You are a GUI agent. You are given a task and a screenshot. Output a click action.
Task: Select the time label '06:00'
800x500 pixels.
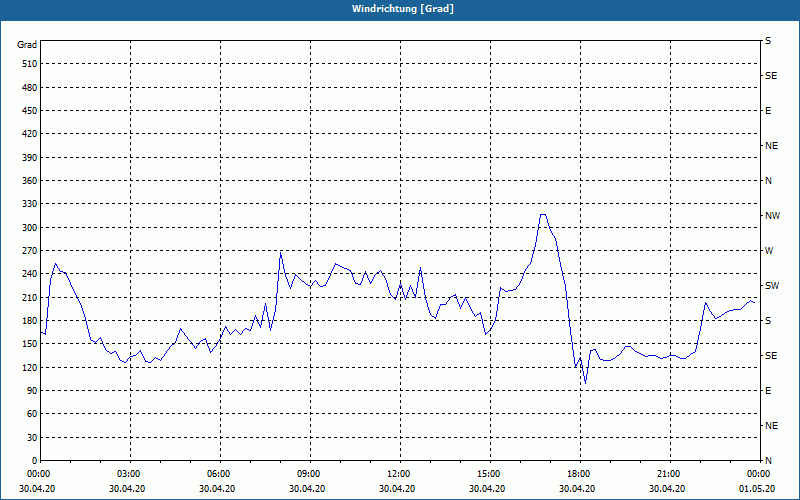pos(218,474)
